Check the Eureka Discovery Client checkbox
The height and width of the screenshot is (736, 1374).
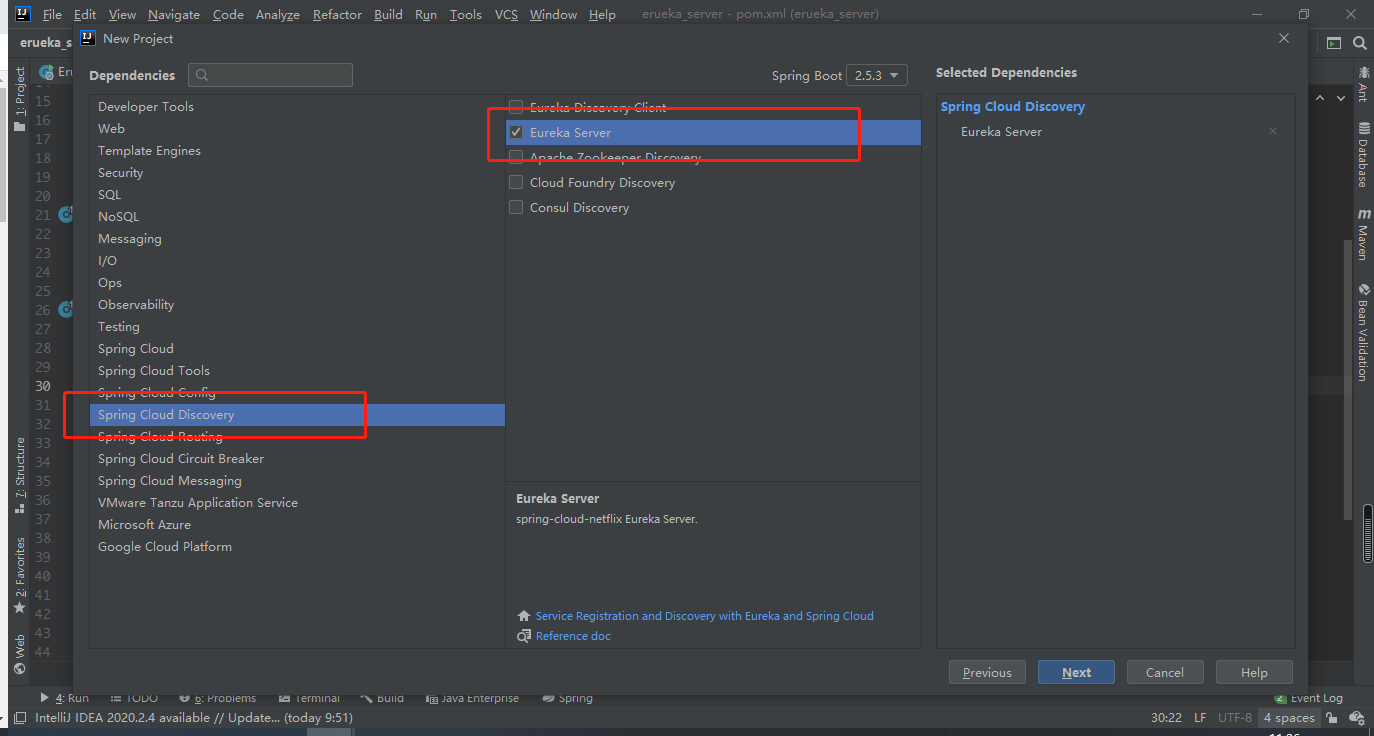pos(516,107)
